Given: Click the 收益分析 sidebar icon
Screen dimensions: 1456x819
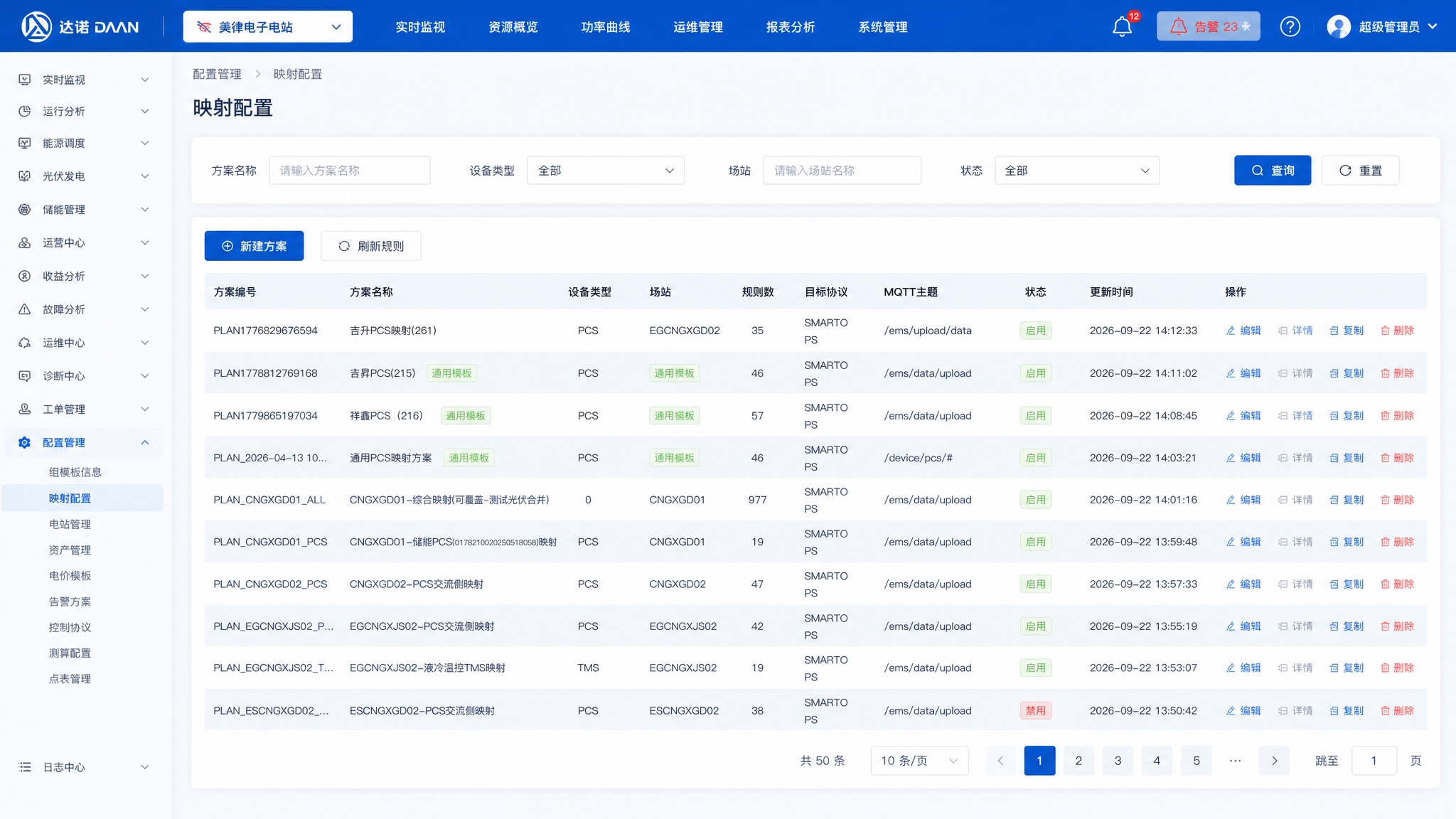Looking at the screenshot, I should [x=25, y=276].
